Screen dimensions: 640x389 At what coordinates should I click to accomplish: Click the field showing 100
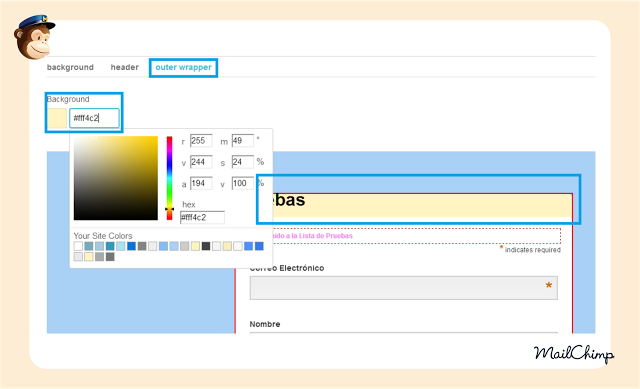(243, 183)
